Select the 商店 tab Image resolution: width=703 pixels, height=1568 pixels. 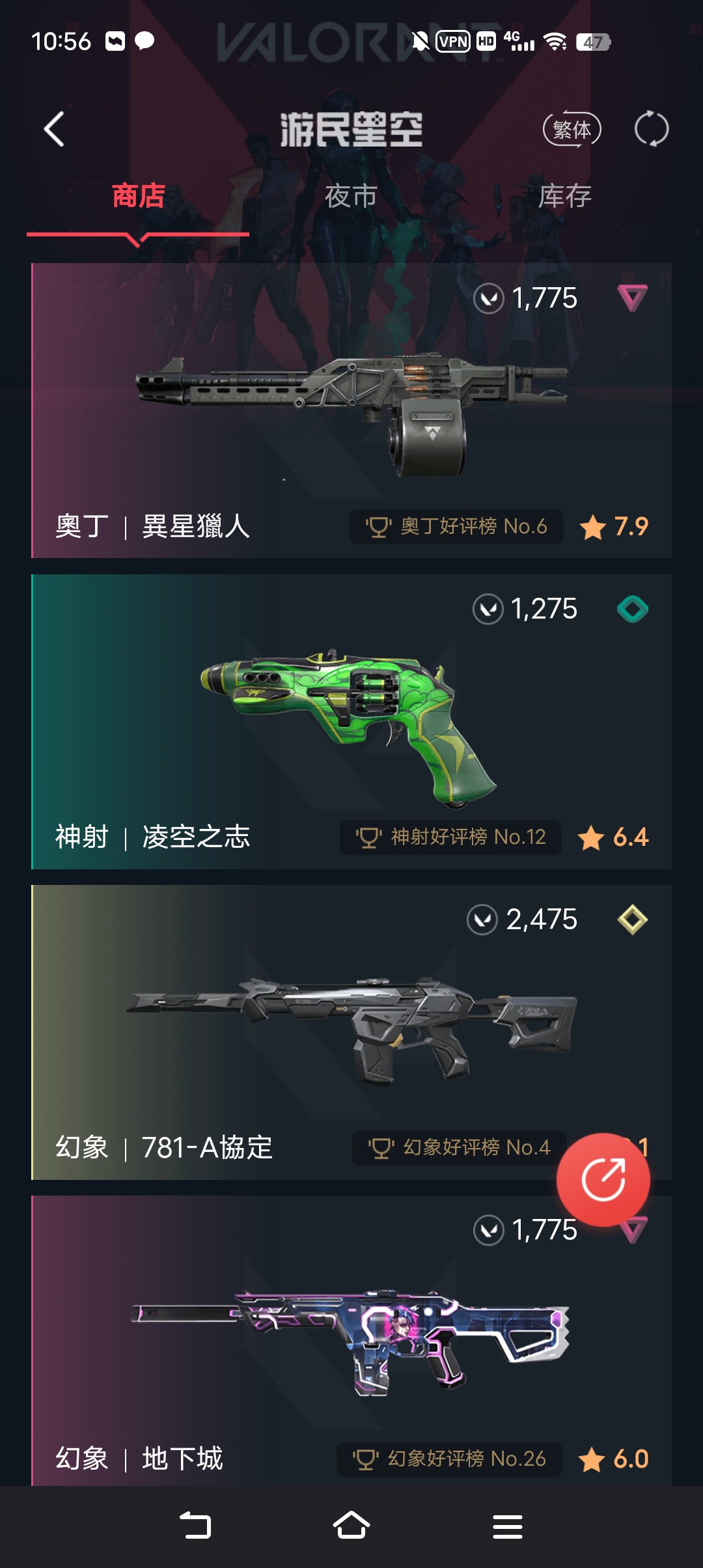[x=138, y=196]
